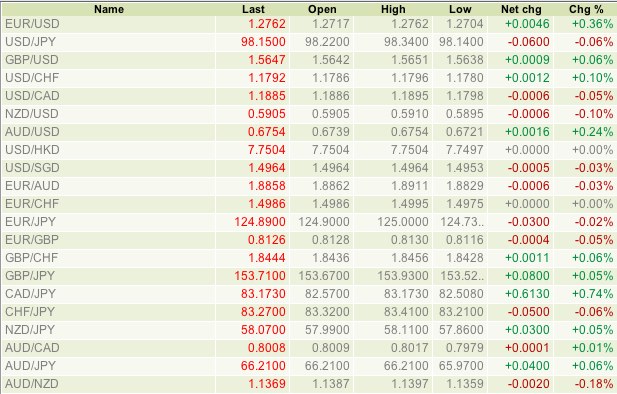Click the last price 7.7504
617x394 pixels.
coord(267,150)
